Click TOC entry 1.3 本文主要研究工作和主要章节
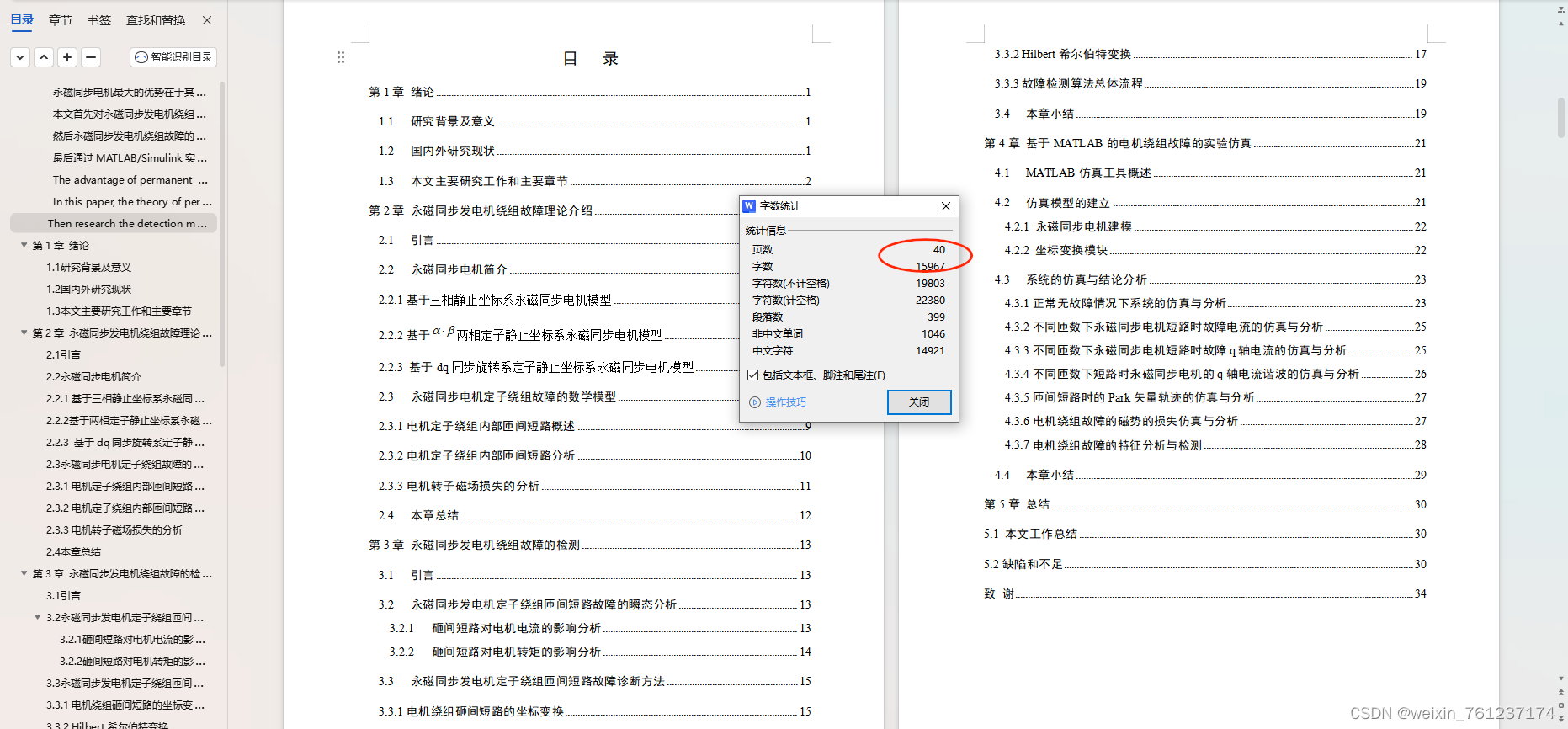Viewport: 1568px width, 729px height. [594, 181]
